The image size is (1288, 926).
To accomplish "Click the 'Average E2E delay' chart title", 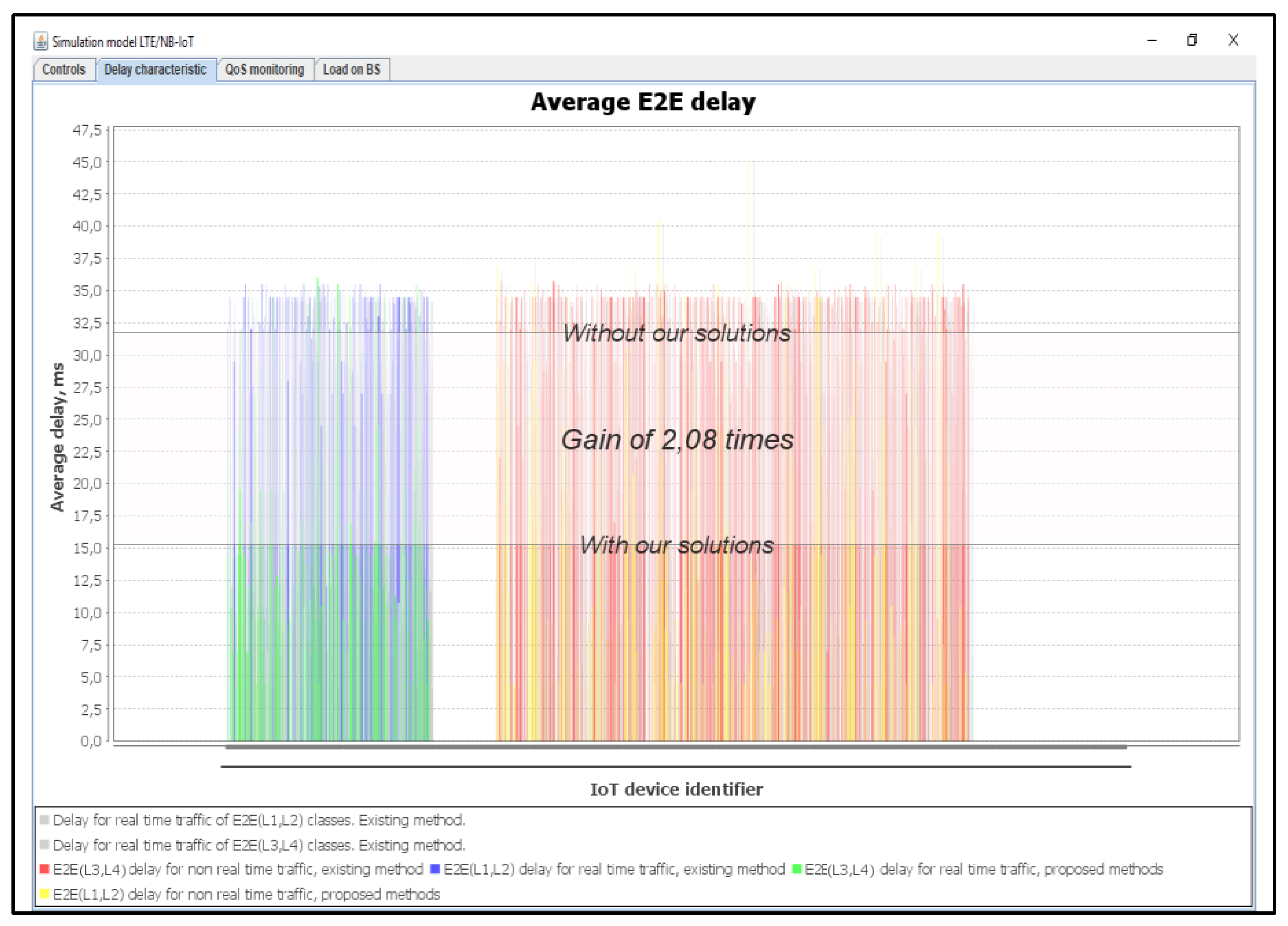I will tap(643, 102).
